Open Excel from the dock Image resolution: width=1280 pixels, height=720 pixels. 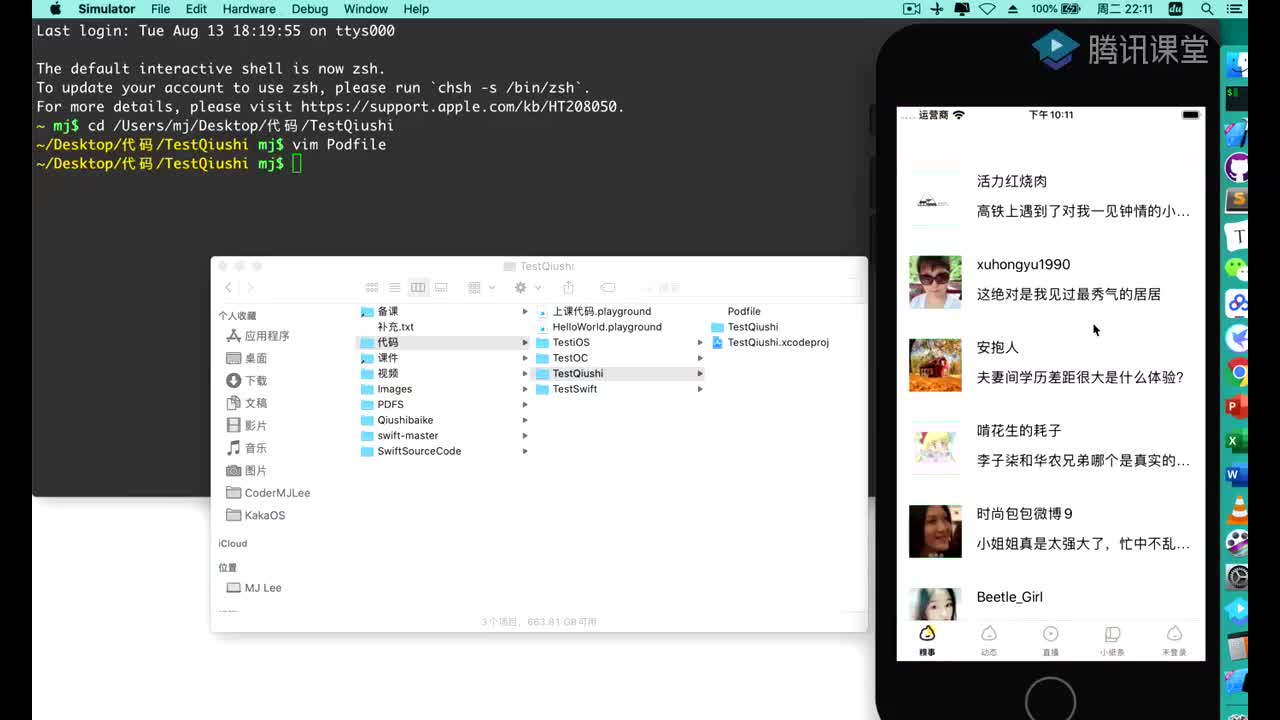pyautogui.click(x=1238, y=441)
